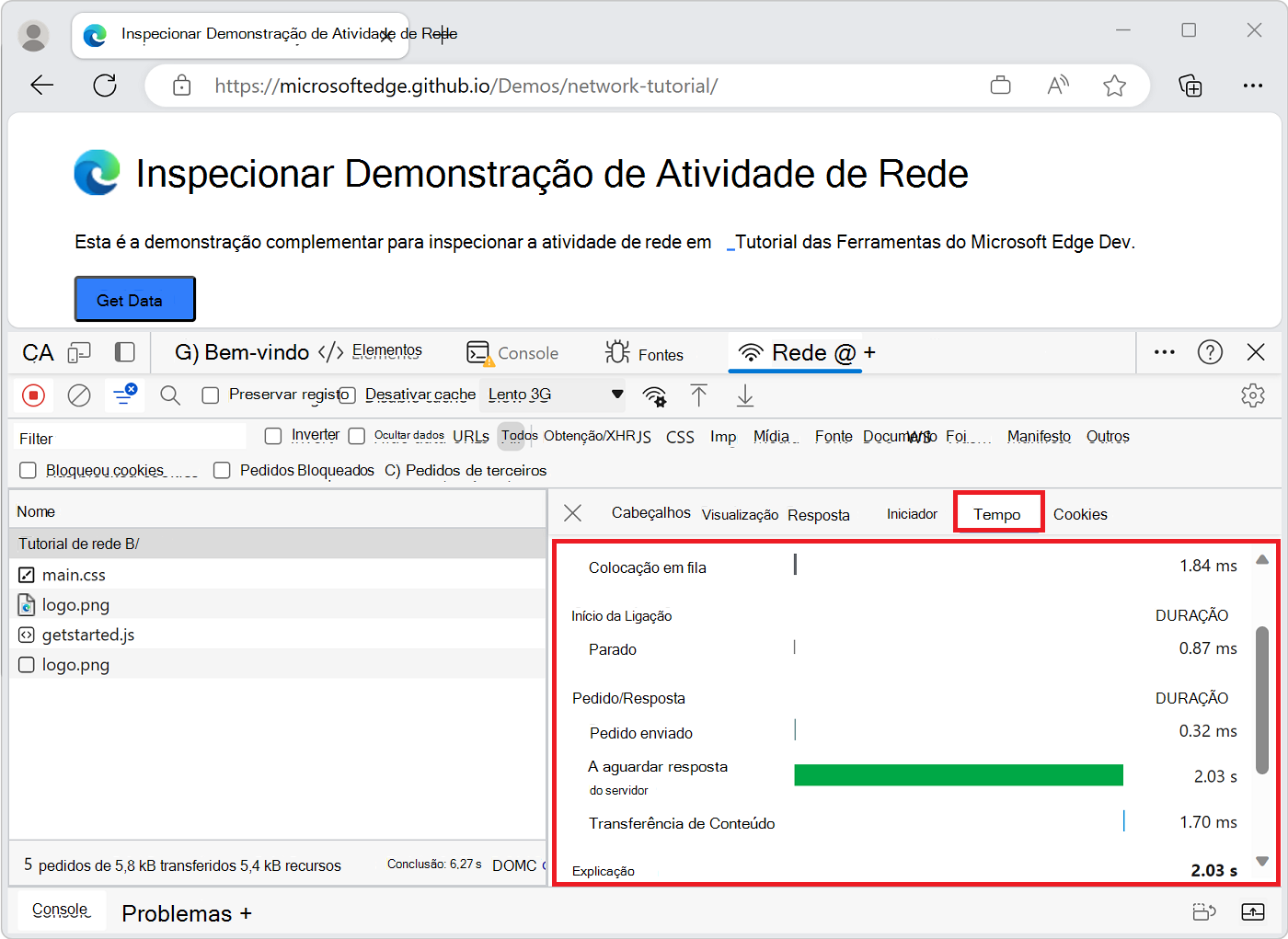Follow the Tutorial das Ferramentas do Microsoft Edge Dev link
1288x939 pixels.
(930, 242)
